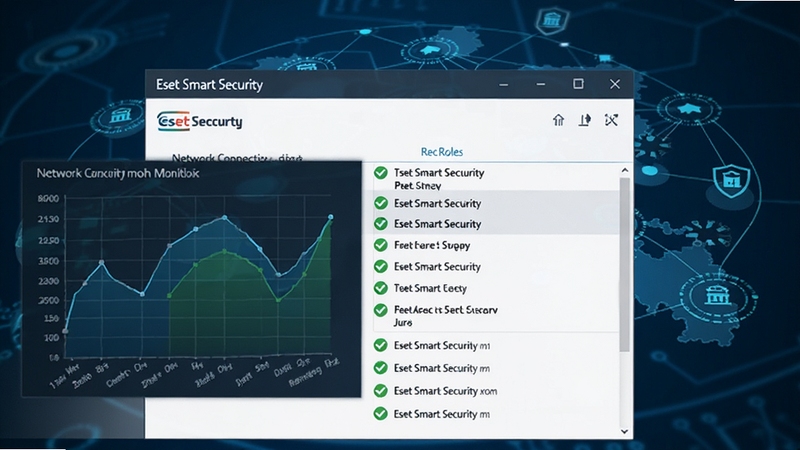Open the crossed tools icon in the header
Viewport: 800px width, 450px height.
point(611,120)
